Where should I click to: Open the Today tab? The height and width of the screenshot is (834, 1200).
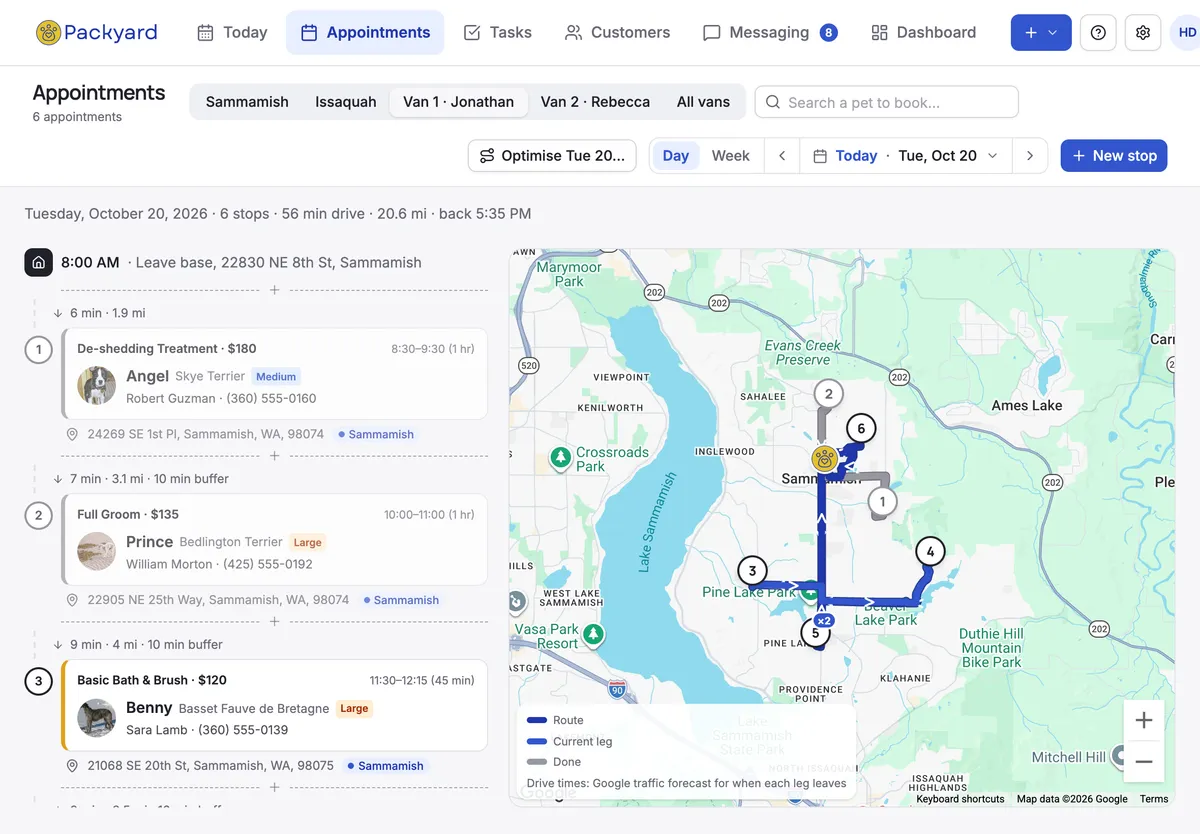[x=232, y=33]
